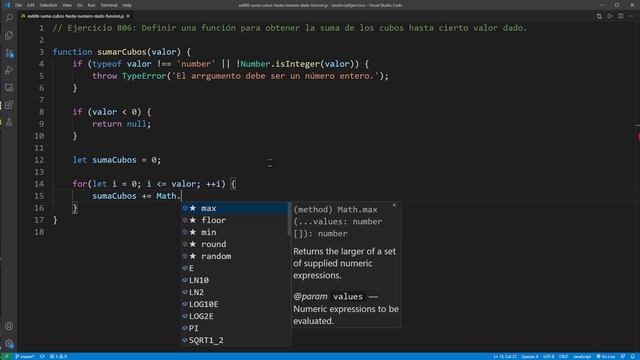Click line number 12 in the gutter
640x360 pixels.
39,160
